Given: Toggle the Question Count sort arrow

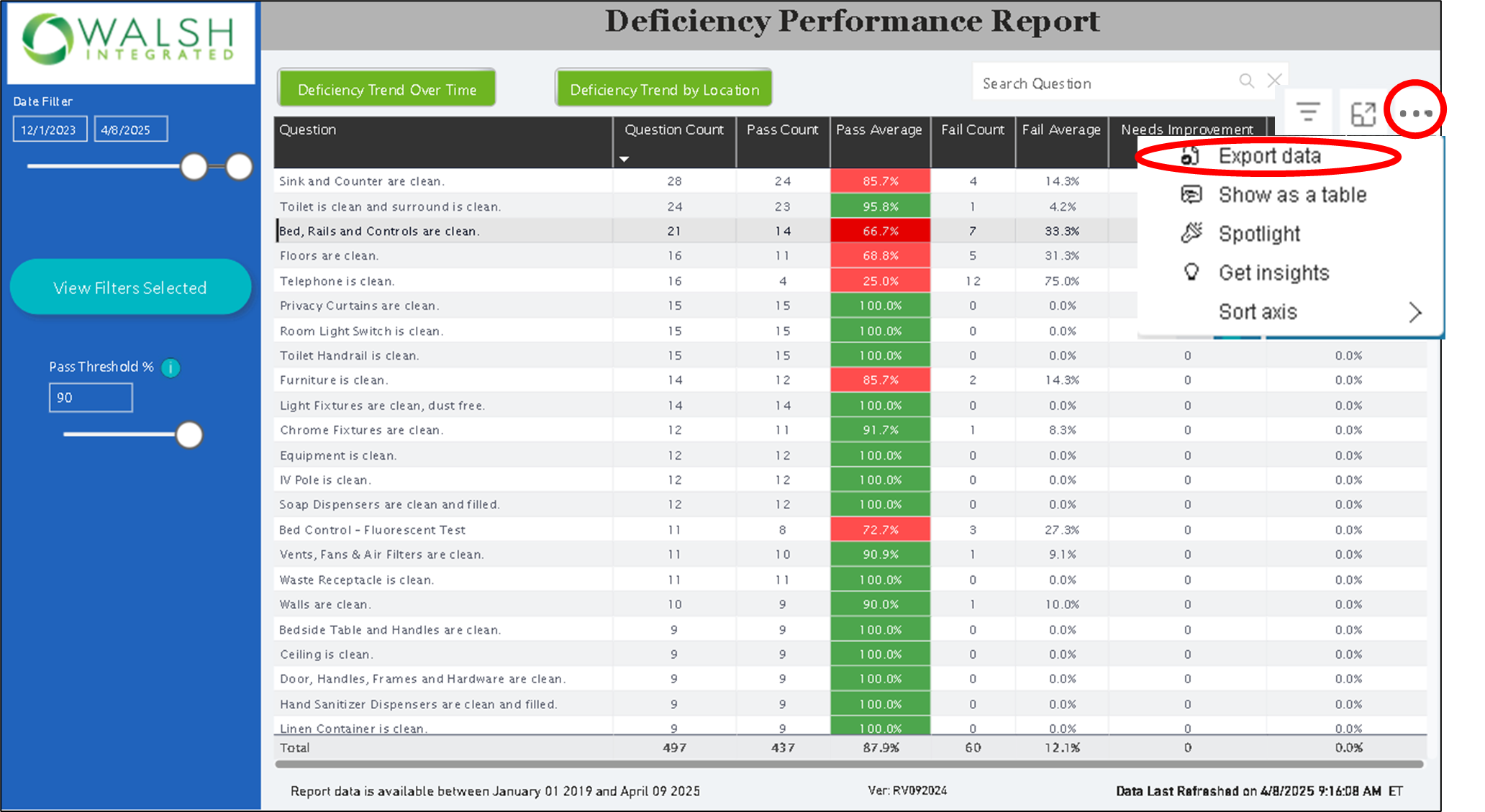Looking at the screenshot, I should pos(624,159).
